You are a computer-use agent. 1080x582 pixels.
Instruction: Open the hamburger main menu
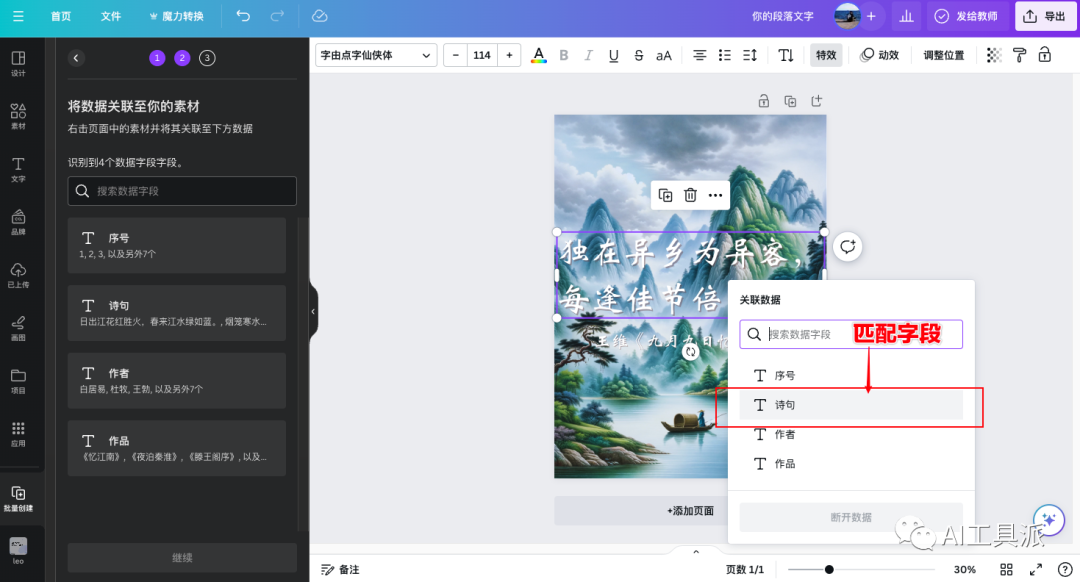click(x=18, y=16)
